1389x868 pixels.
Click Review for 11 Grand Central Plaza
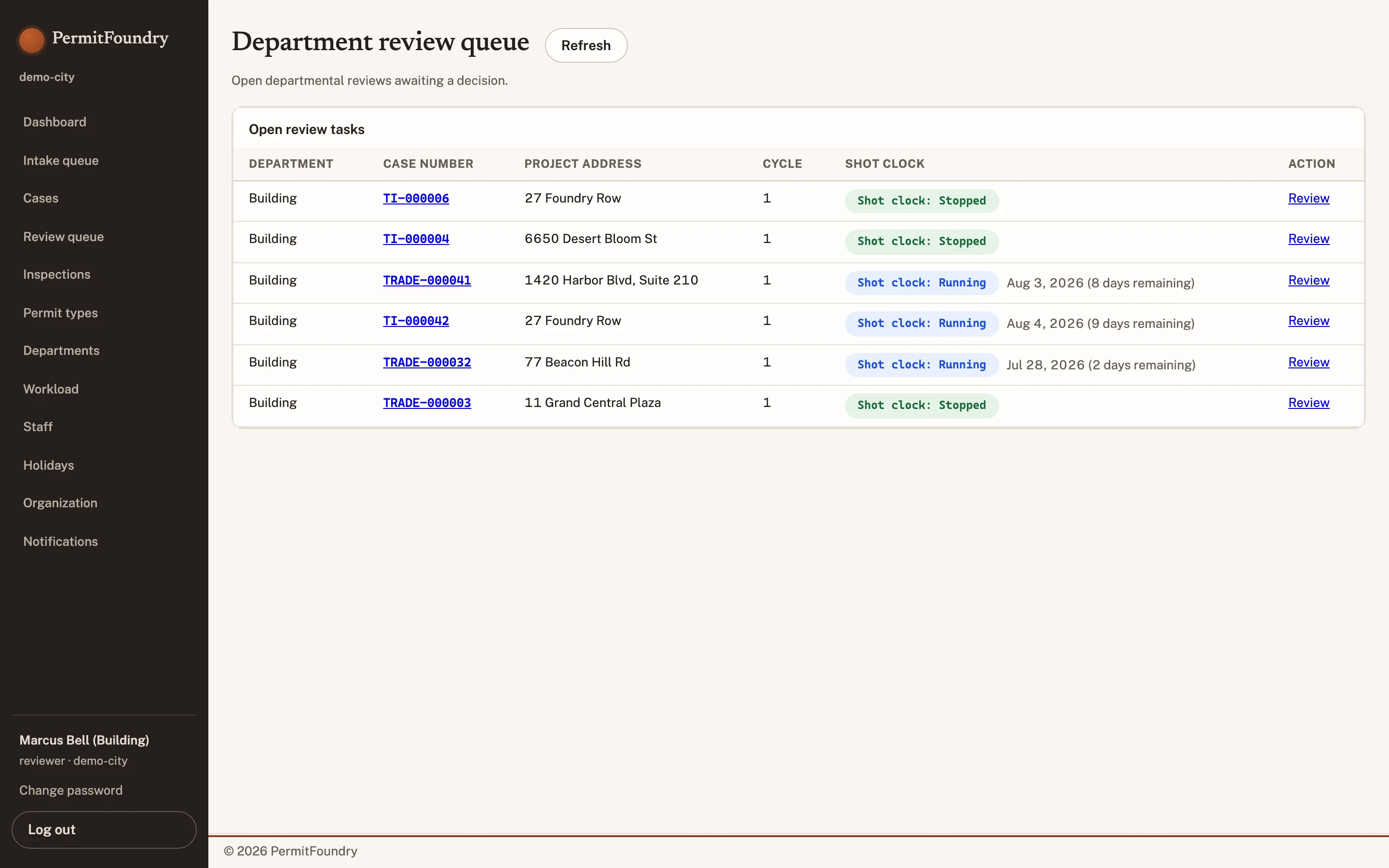[1308, 403]
